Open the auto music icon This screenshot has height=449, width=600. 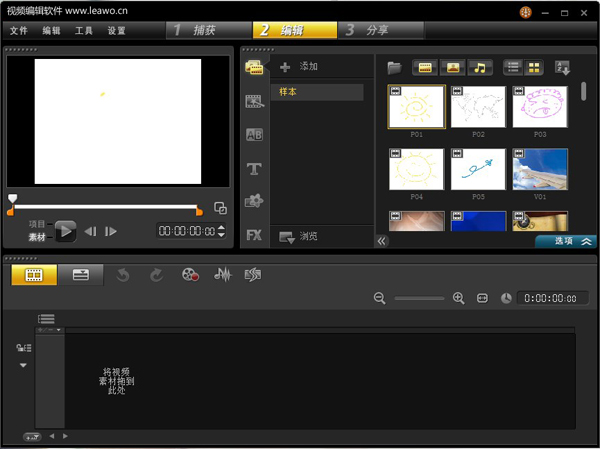253,274
